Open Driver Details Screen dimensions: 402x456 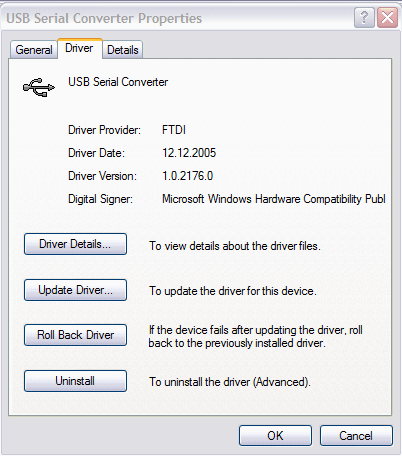pos(75,244)
